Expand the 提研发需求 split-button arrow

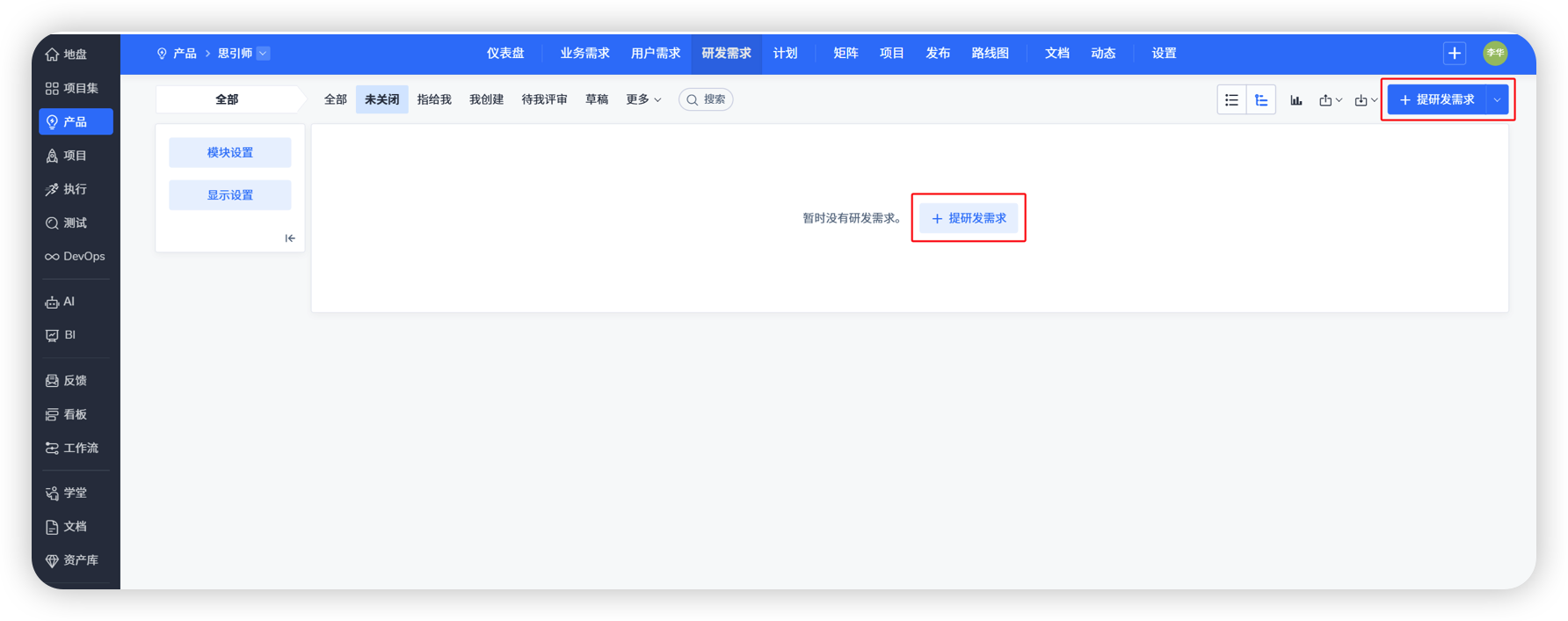pyautogui.click(x=1498, y=100)
